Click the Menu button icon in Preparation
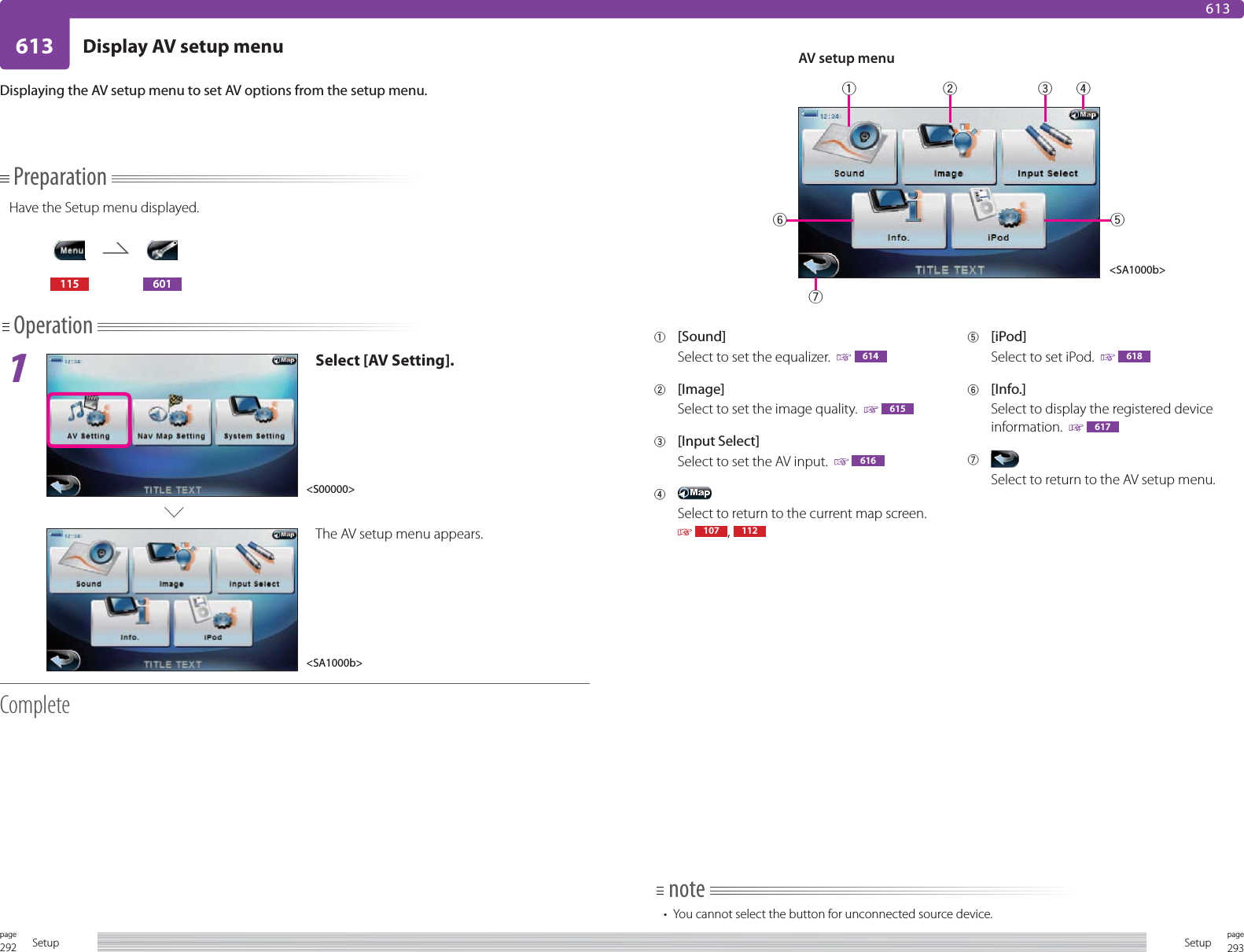Image resolution: width=1244 pixels, height=952 pixels. point(69,250)
